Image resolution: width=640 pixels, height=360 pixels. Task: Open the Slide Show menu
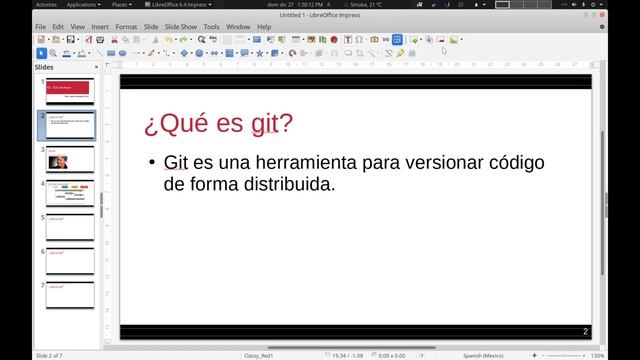(x=181, y=27)
